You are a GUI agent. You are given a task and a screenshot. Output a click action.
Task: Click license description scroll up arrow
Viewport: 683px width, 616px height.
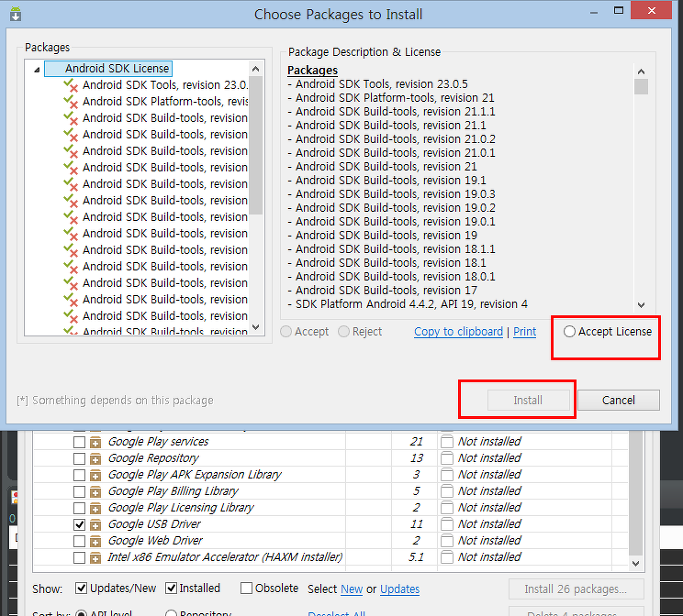641,71
